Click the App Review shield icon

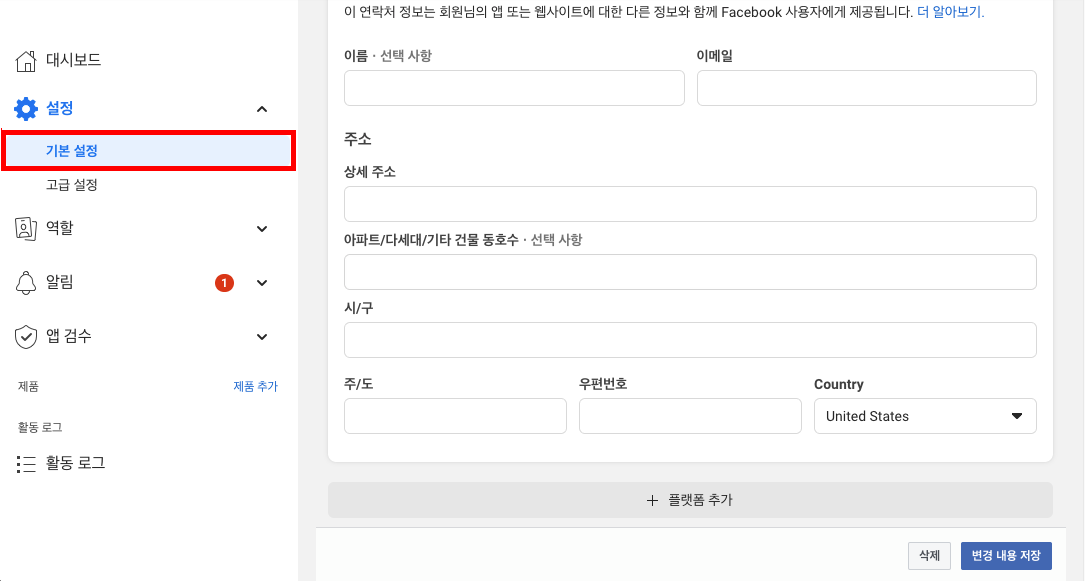pyautogui.click(x=26, y=337)
